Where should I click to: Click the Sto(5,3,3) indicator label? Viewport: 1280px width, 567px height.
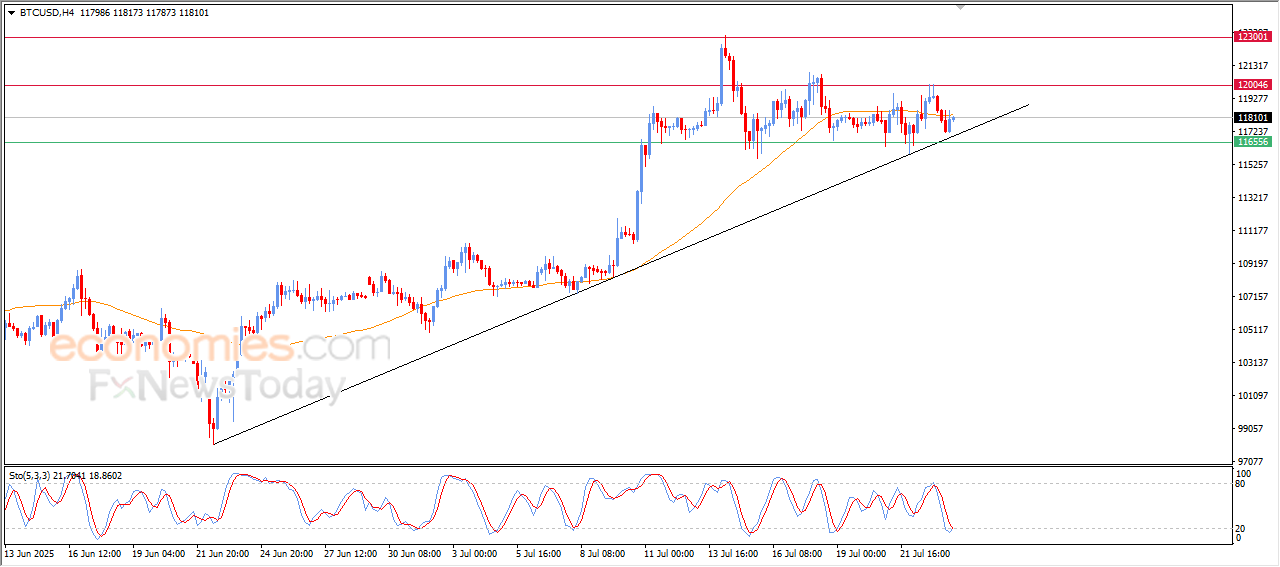point(66,475)
